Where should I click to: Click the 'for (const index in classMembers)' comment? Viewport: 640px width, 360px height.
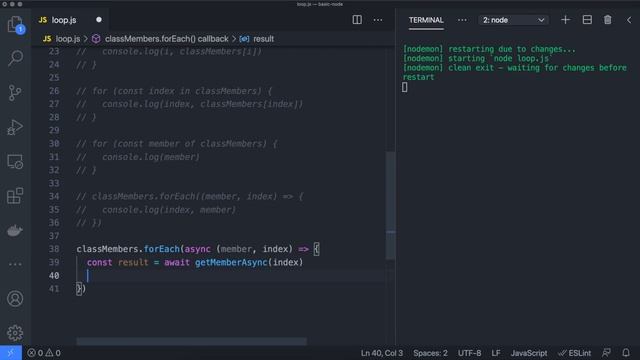coord(174,91)
